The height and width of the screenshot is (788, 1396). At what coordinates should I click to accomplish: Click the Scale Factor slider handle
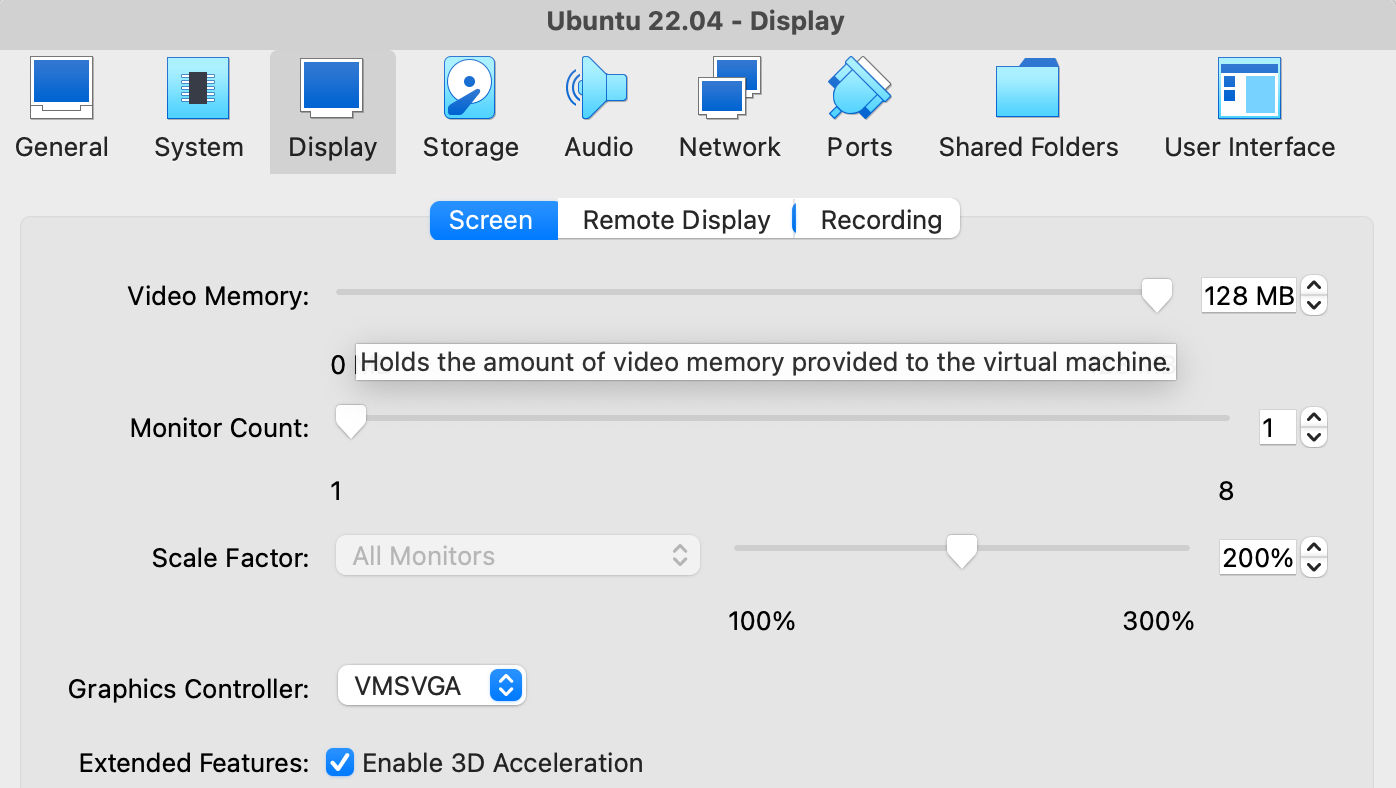(x=962, y=550)
